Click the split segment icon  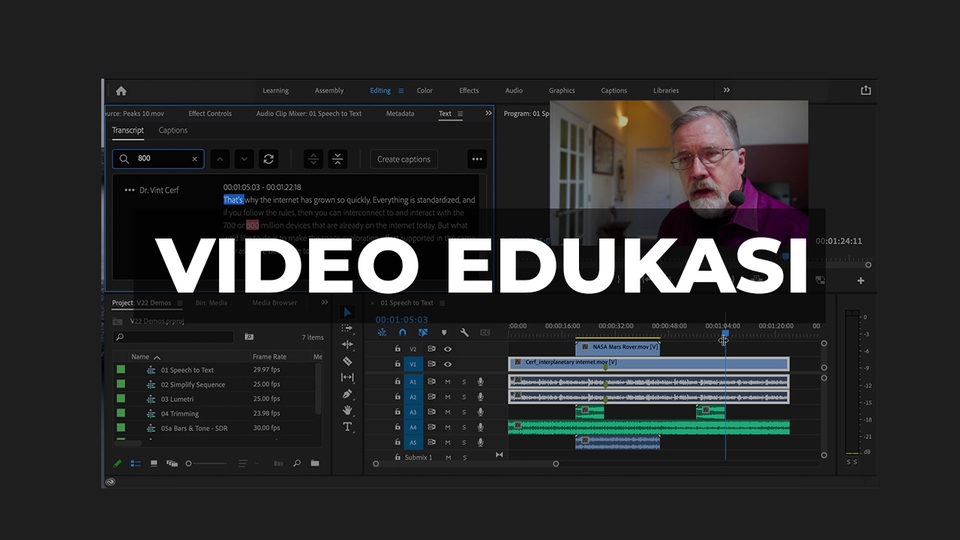313,159
